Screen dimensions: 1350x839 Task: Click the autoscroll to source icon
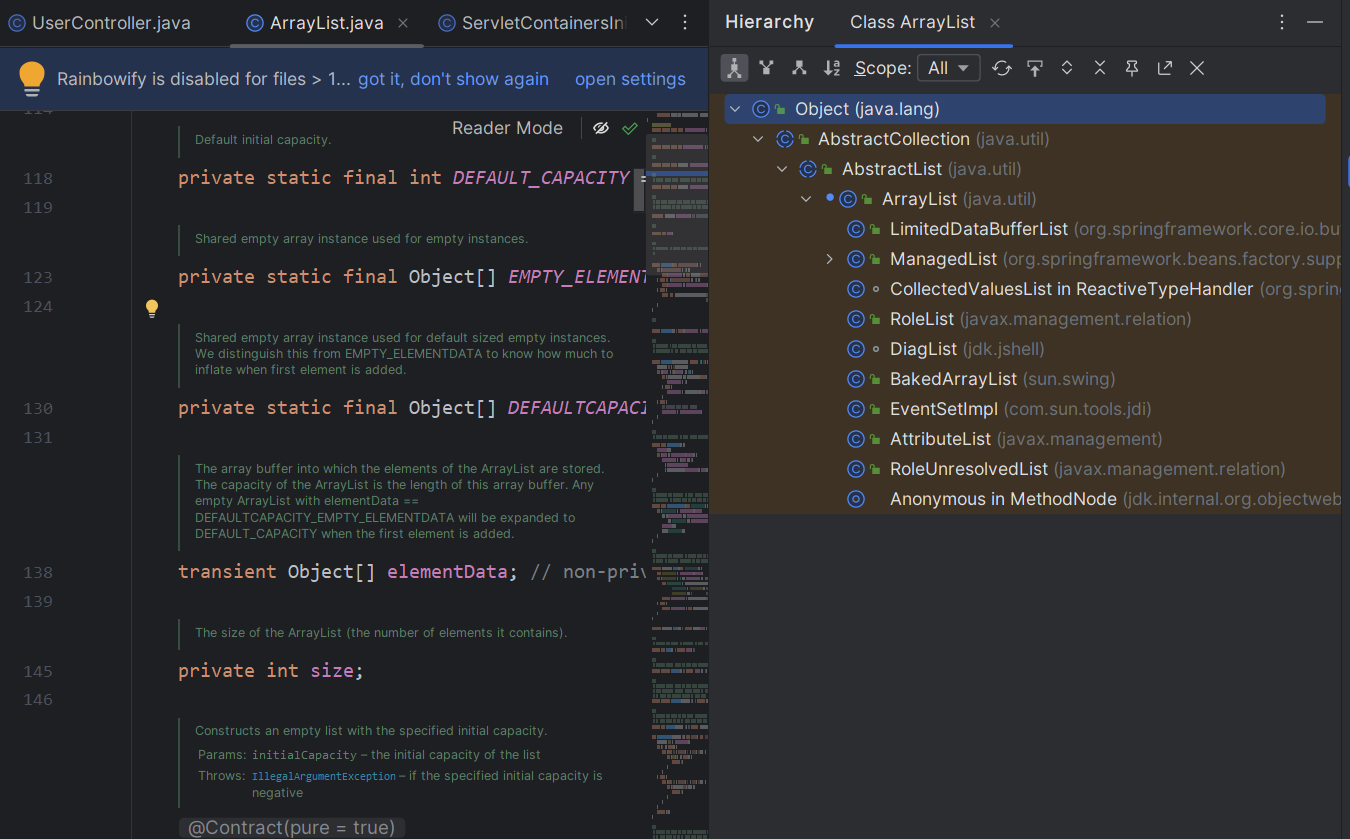point(1035,68)
